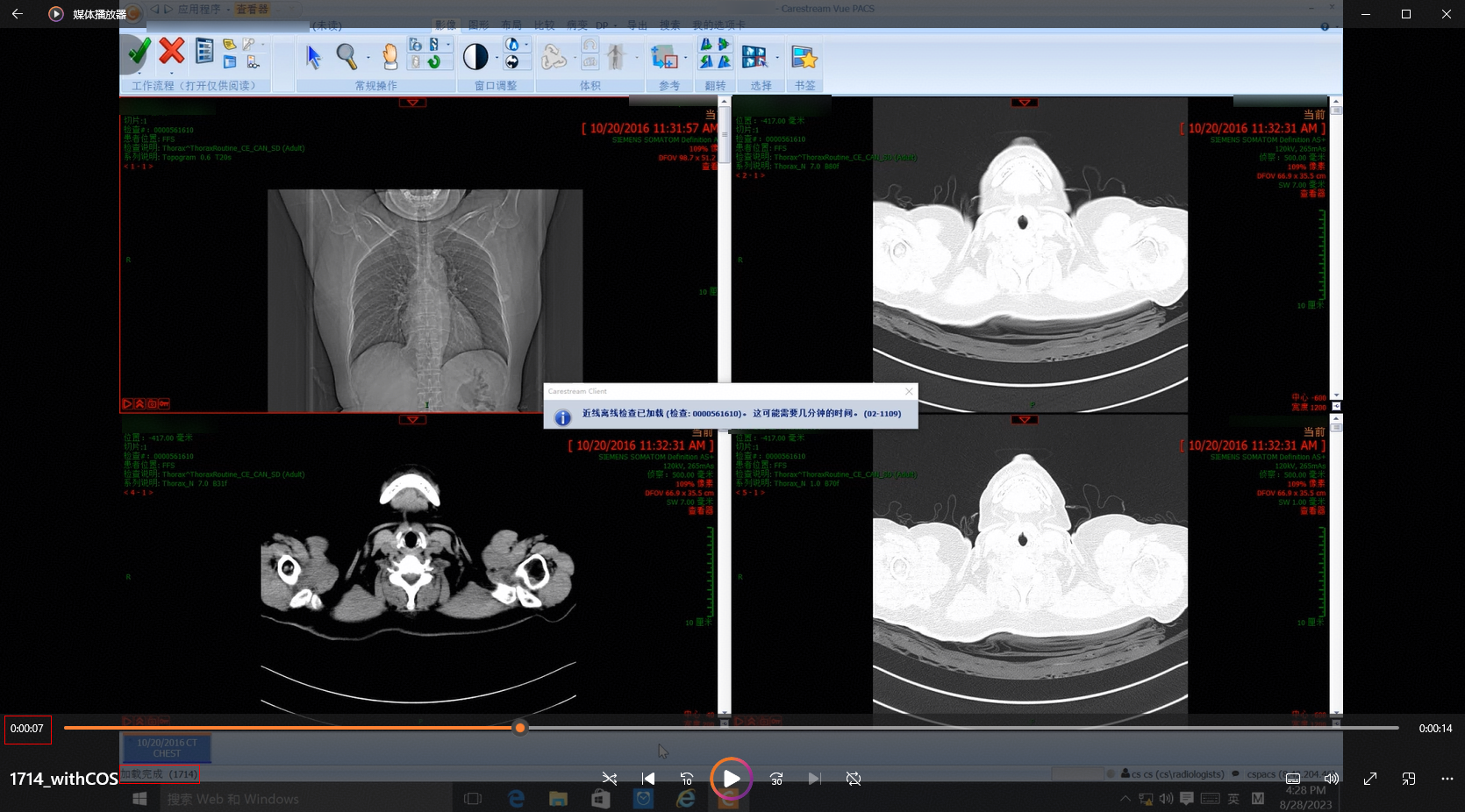The image size is (1465, 812).
Task: Open media player more options menu
Action: [1447, 779]
